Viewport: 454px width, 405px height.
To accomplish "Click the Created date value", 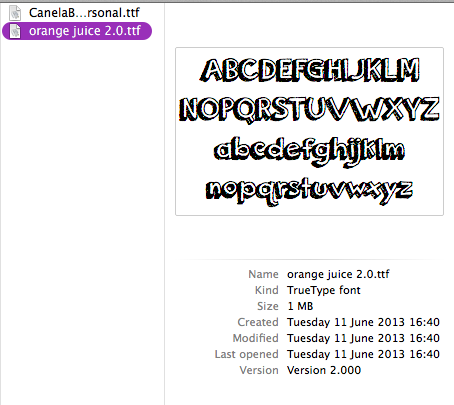I will tap(363, 322).
